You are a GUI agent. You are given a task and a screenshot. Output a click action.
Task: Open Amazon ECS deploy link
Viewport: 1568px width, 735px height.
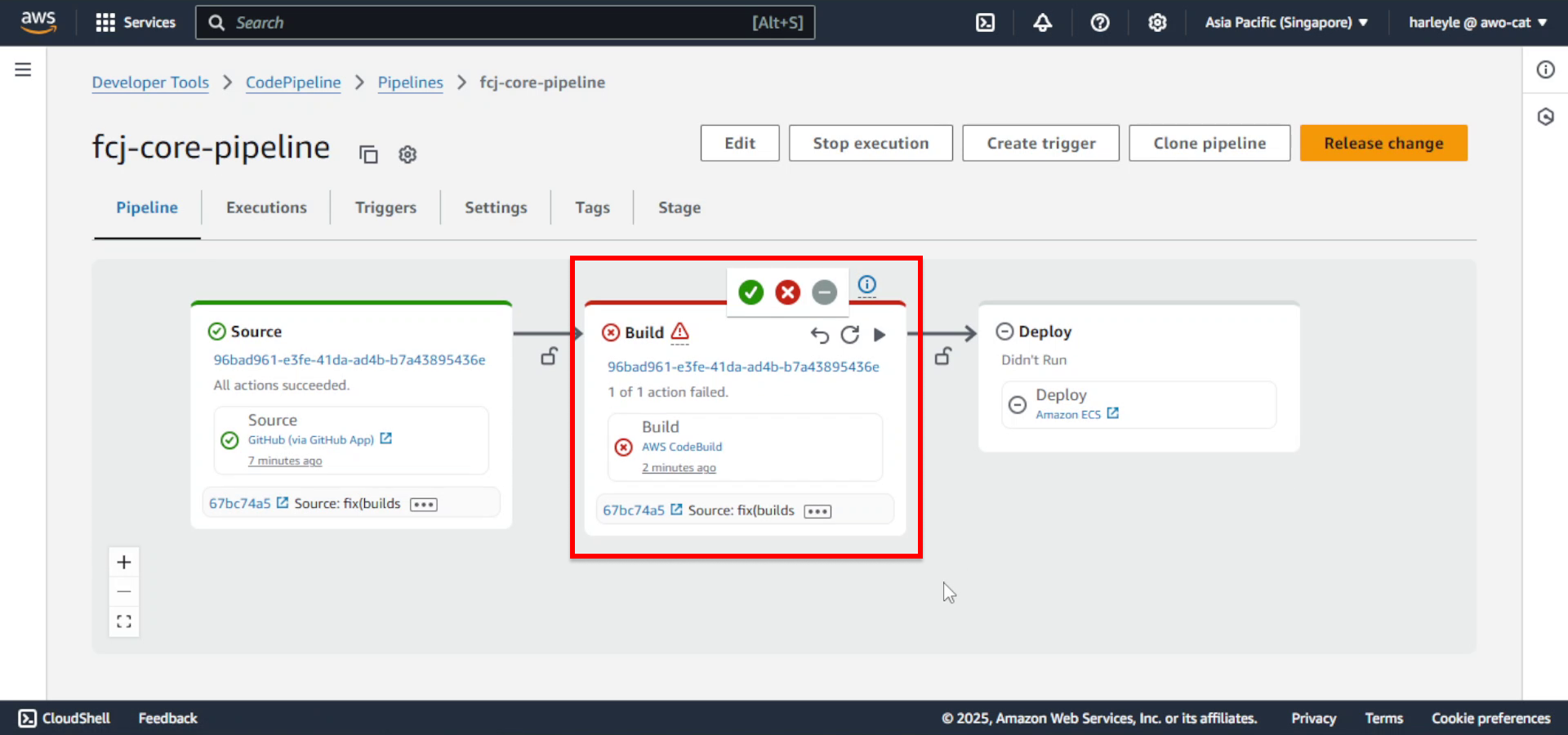(1076, 414)
